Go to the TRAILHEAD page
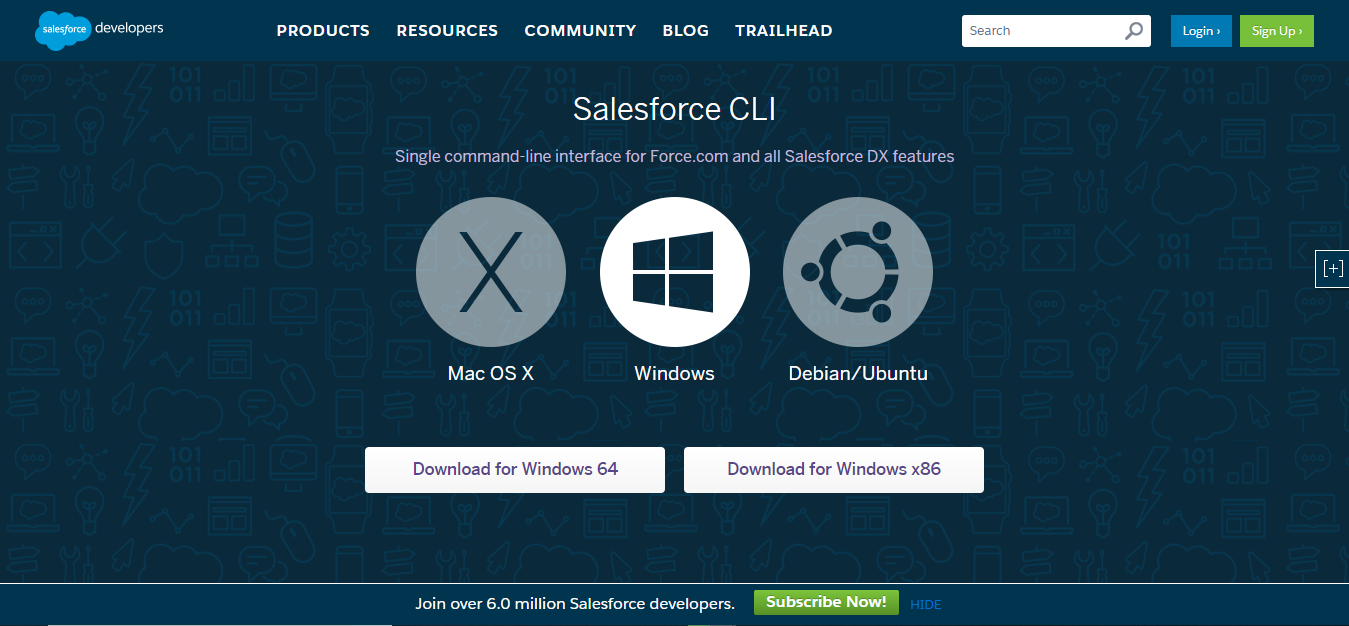The height and width of the screenshot is (626, 1349). pos(784,31)
